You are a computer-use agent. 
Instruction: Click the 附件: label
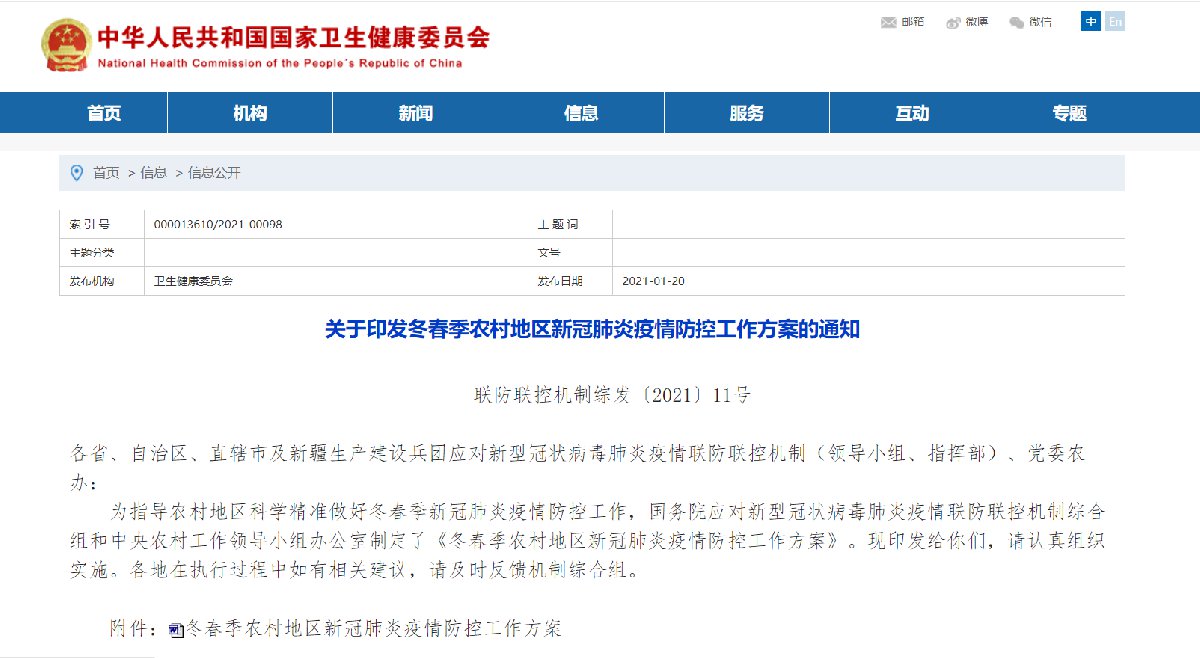pyautogui.click(x=133, y=630)
